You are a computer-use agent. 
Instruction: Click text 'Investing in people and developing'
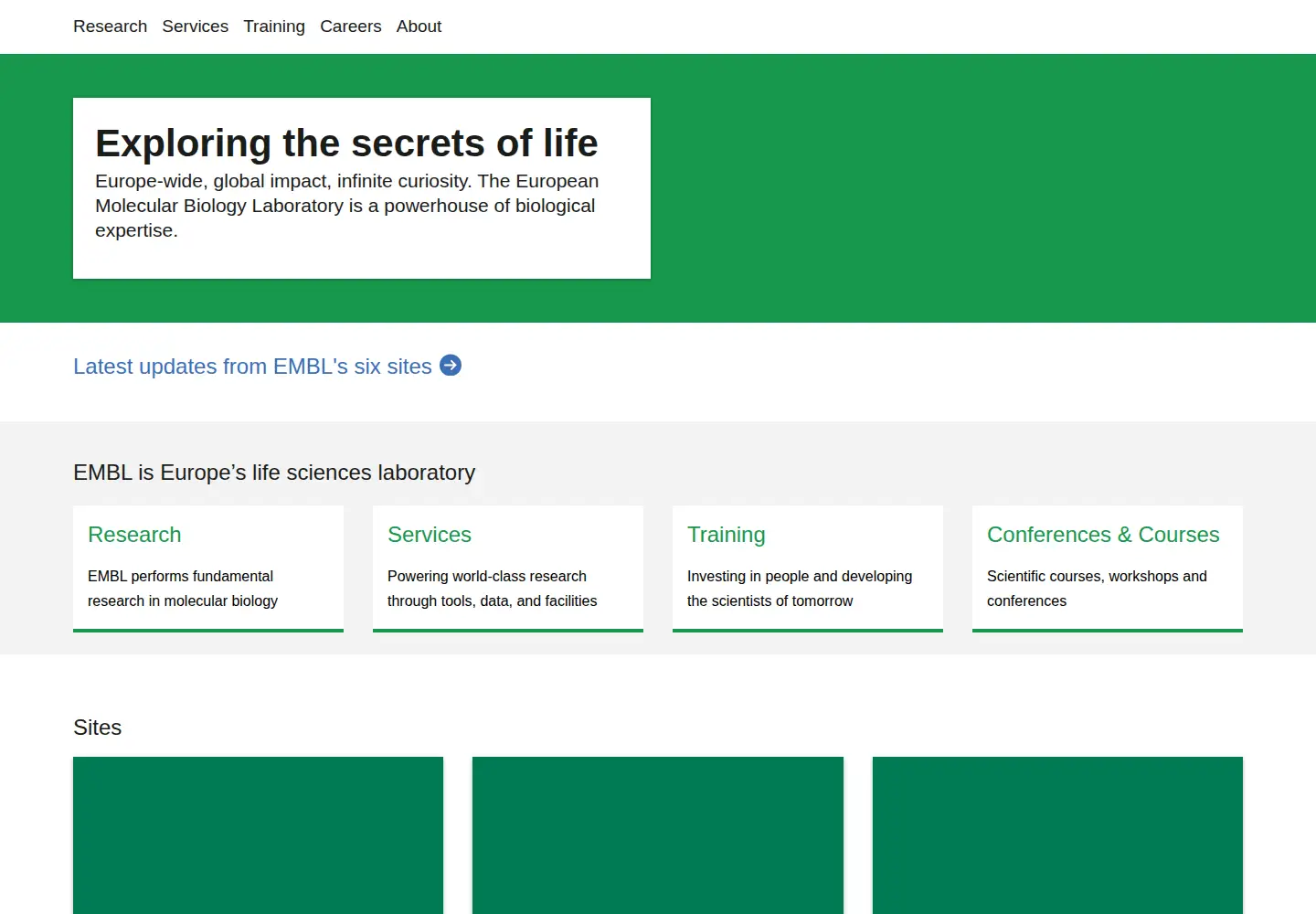[x=800, y=576]
